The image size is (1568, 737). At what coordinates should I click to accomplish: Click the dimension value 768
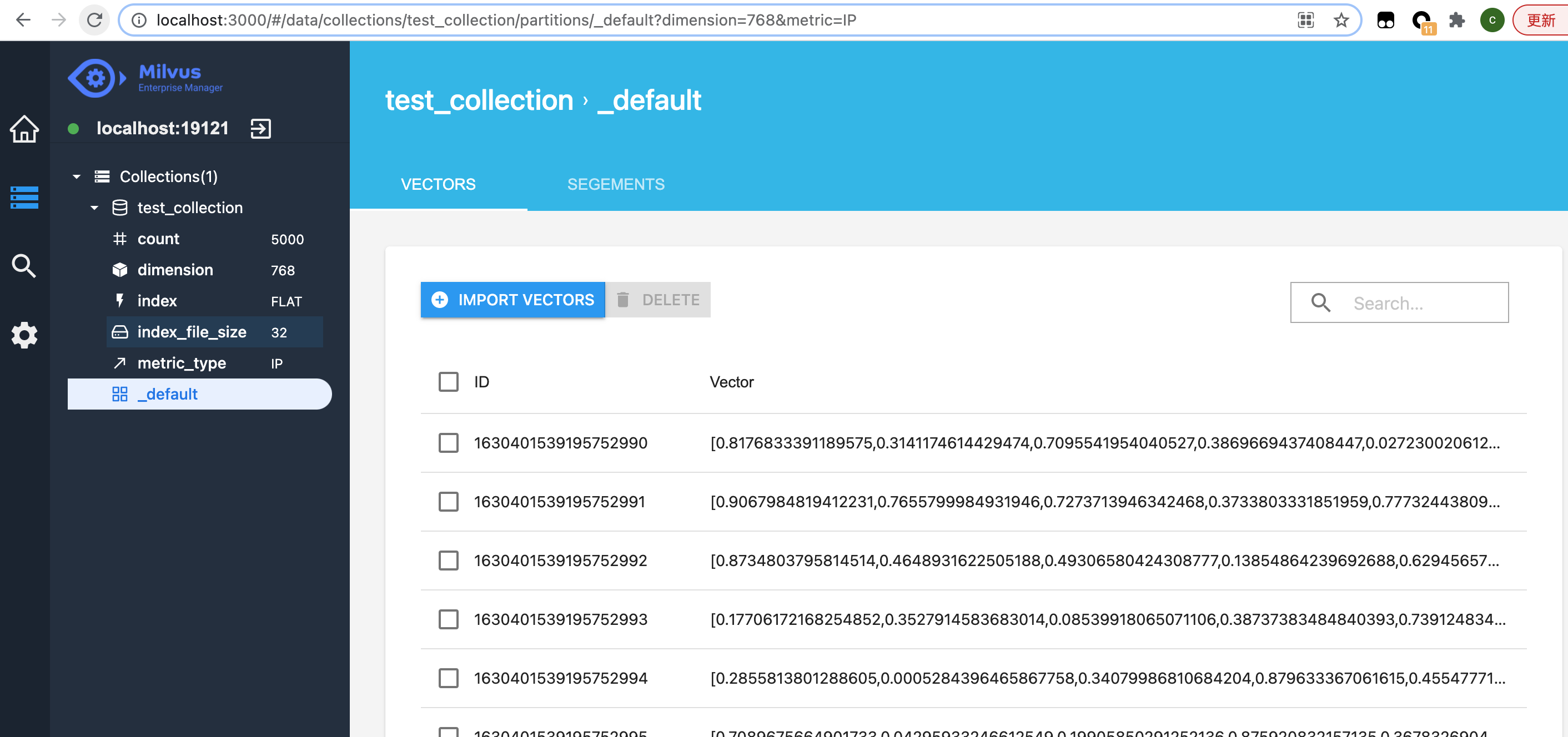[x=283, y=270]
